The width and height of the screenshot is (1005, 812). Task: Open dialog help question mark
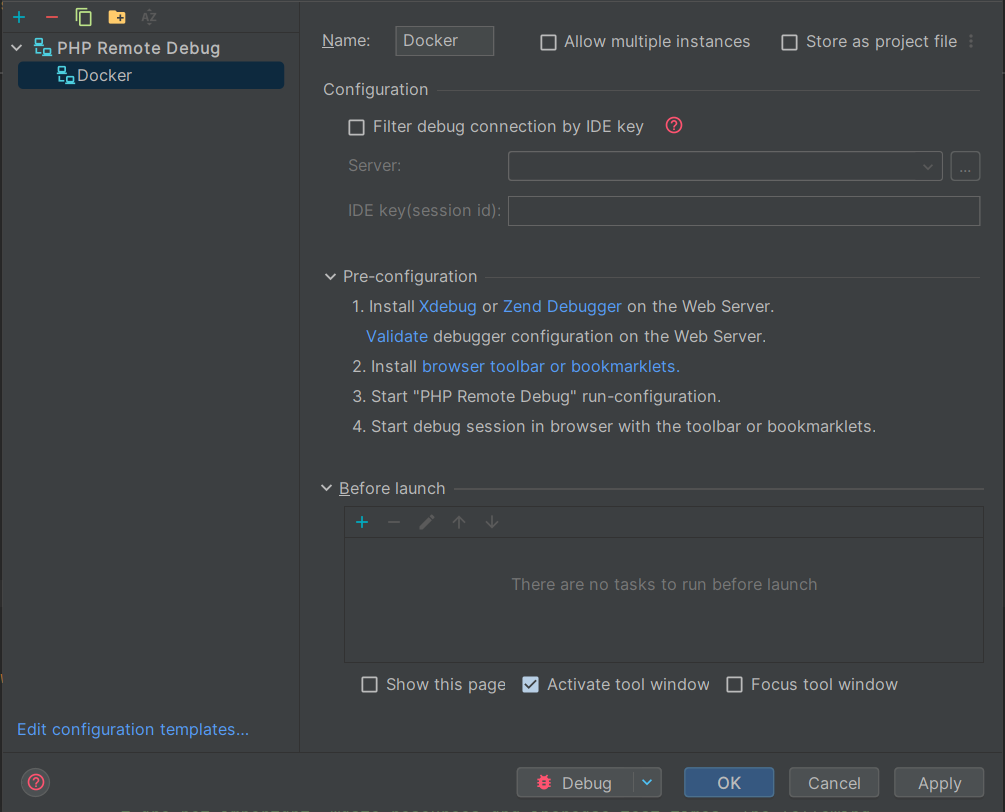coord(36,783)
